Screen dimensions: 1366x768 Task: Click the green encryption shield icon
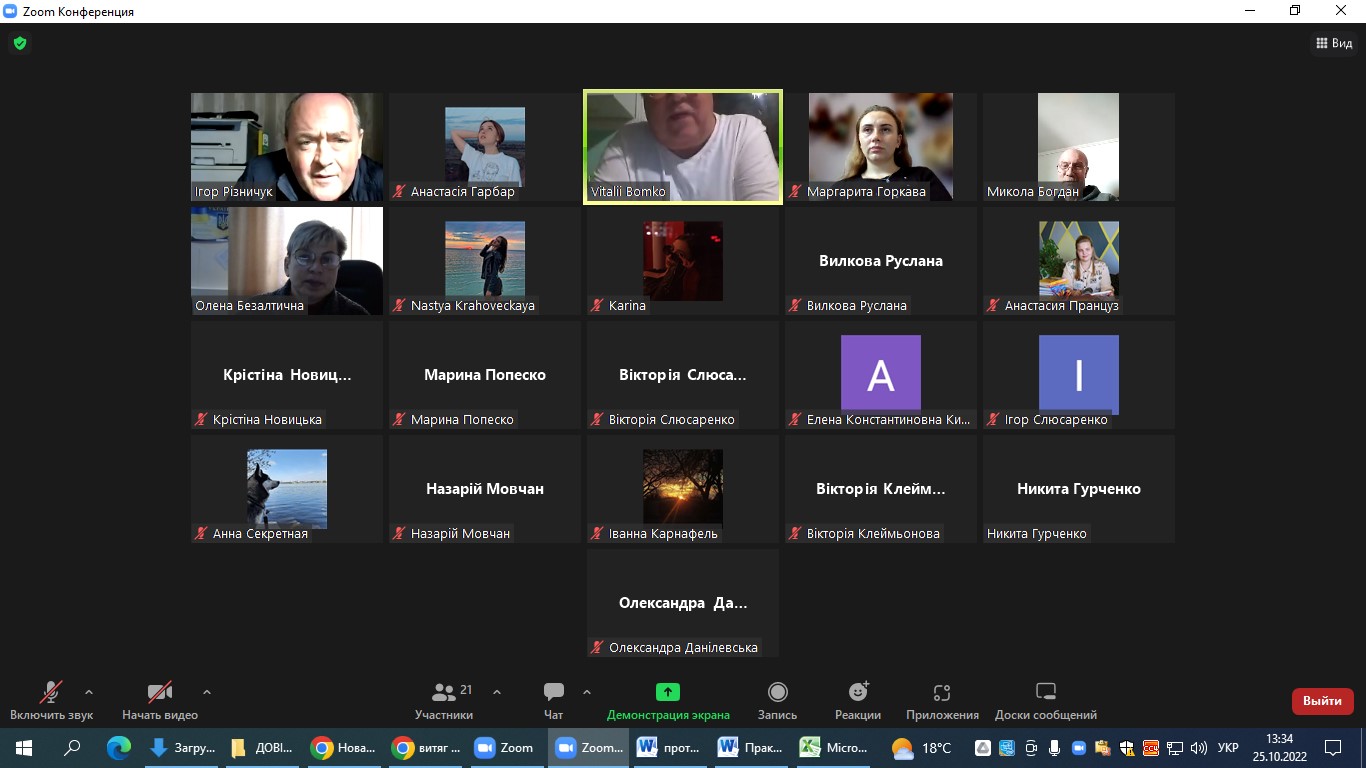(19, 43)
